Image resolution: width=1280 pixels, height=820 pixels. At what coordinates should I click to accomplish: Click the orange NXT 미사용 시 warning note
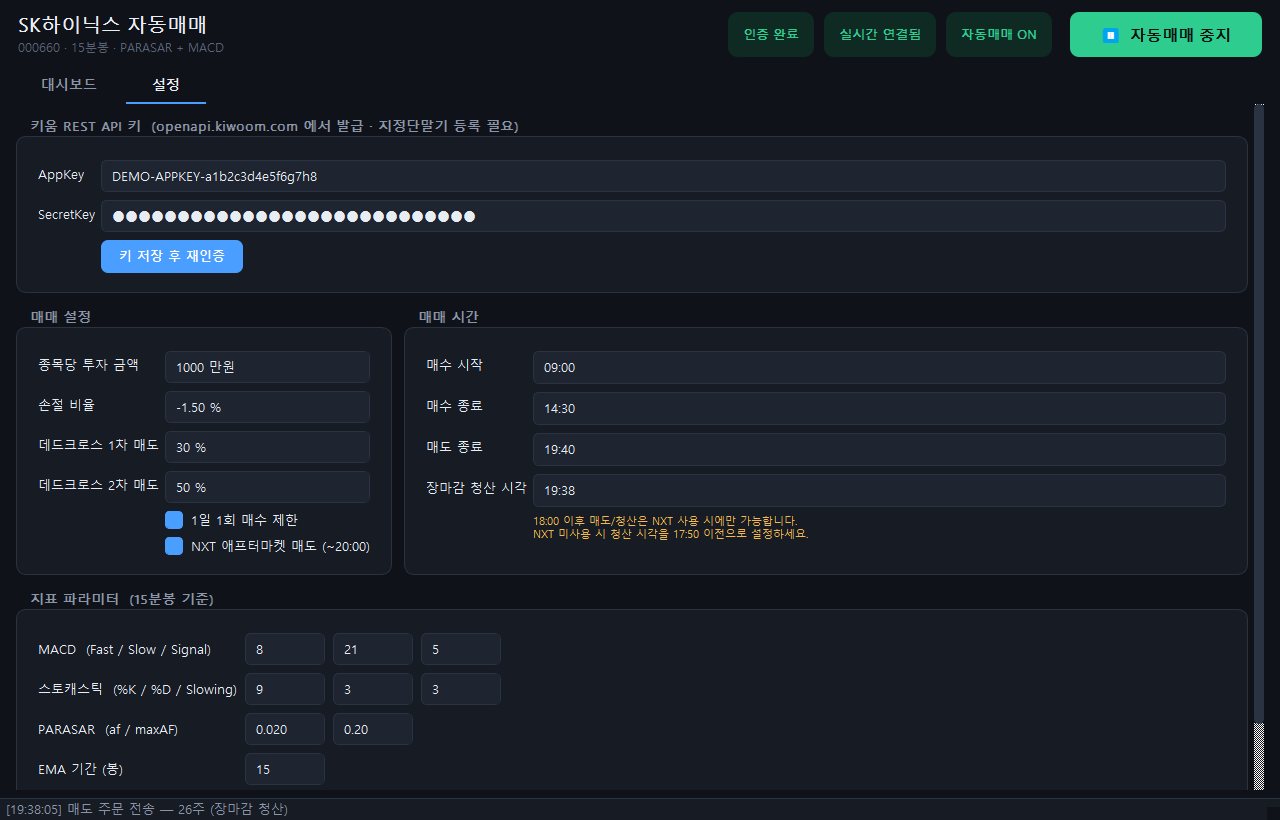point(670,534)
